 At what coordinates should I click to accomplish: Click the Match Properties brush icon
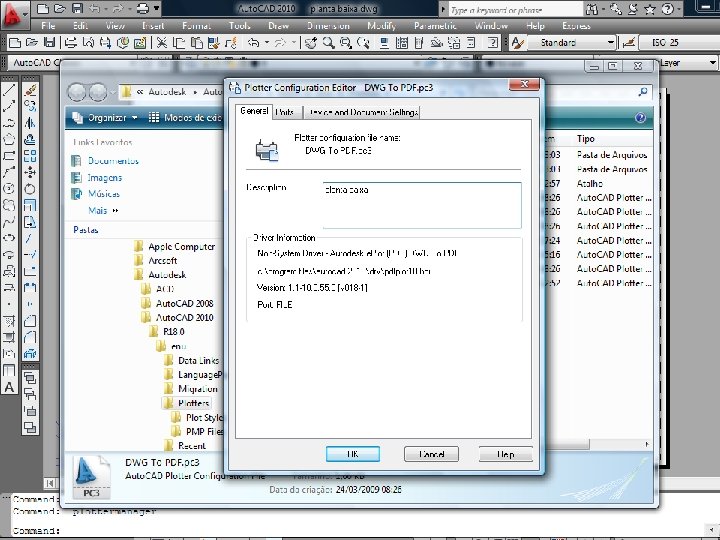pyautogui.click(x=214, y=43)
